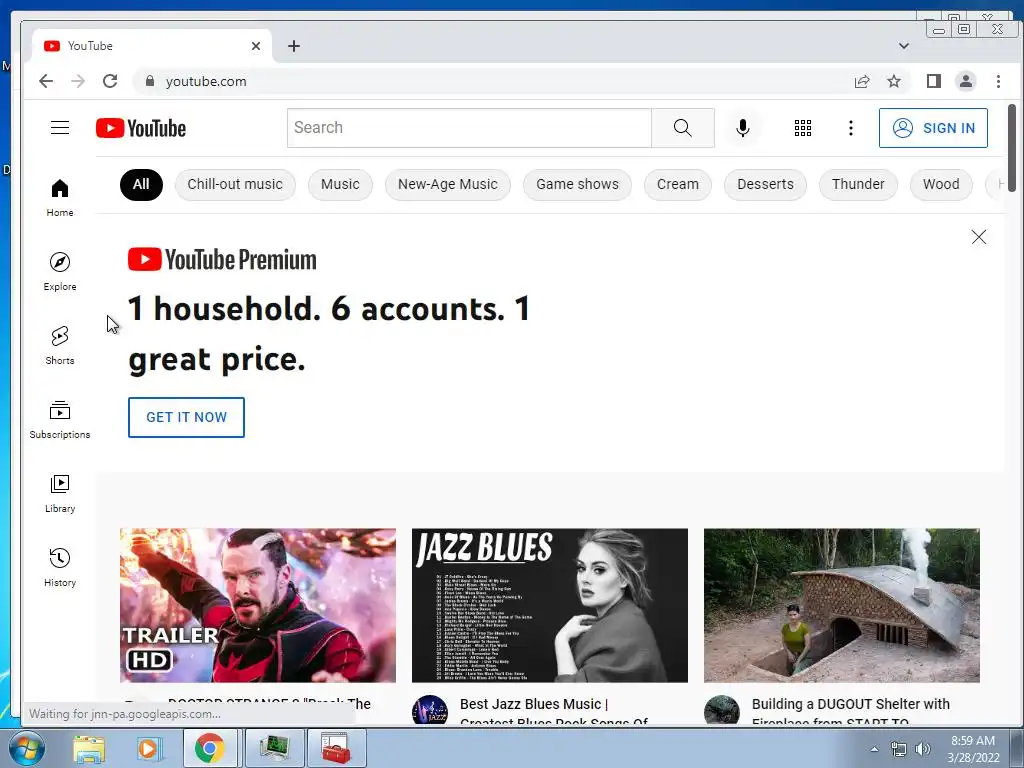Open Chrome's three-dot menu

pyautogui.click(x=998, y=81)
